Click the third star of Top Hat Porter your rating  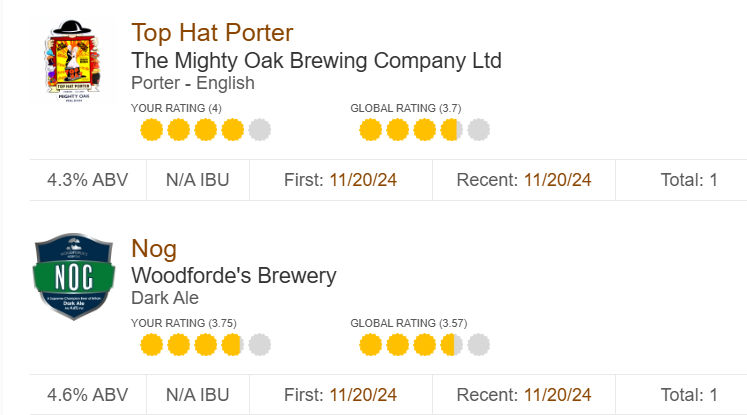click(206, 130)
